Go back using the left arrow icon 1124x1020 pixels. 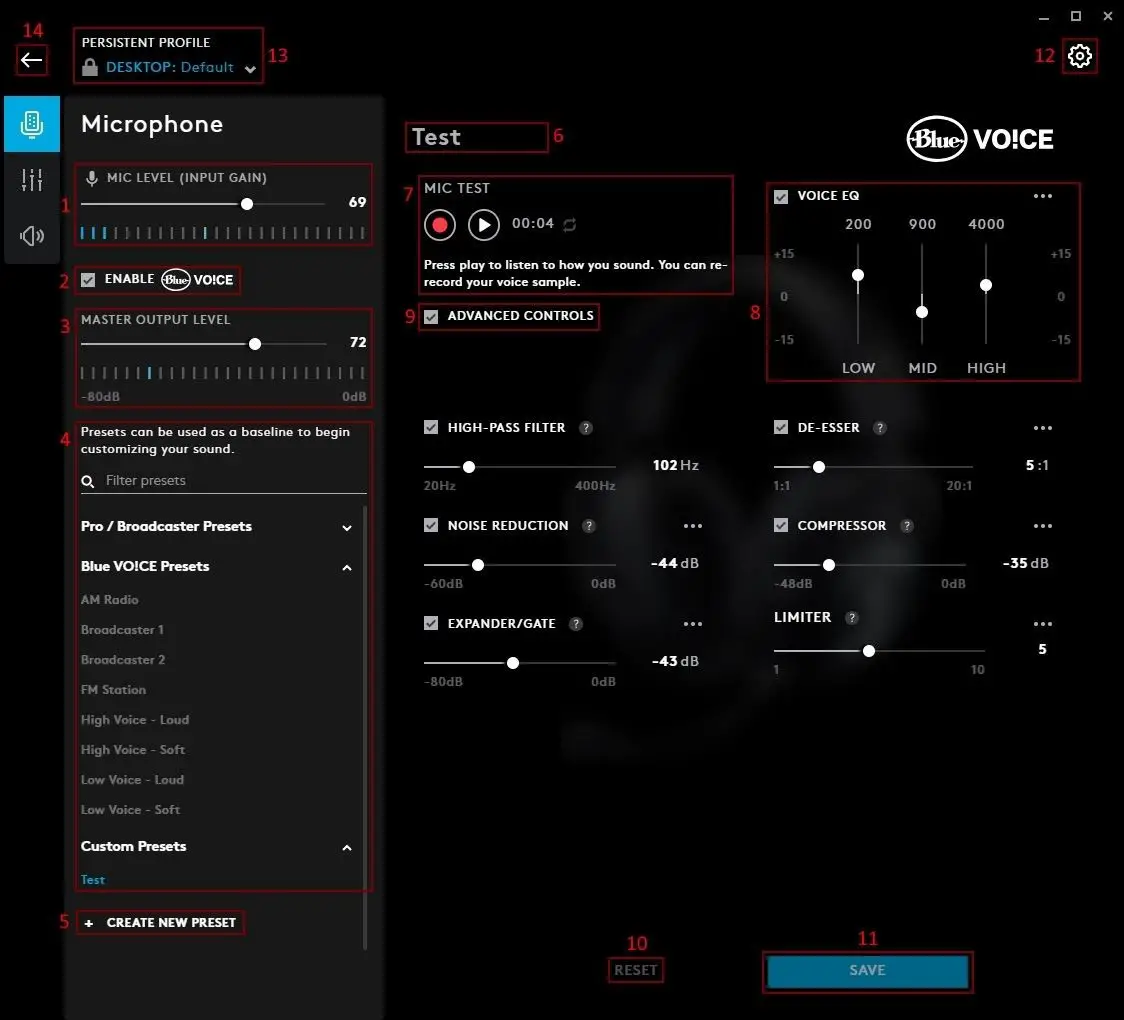(x=32, y=59)
